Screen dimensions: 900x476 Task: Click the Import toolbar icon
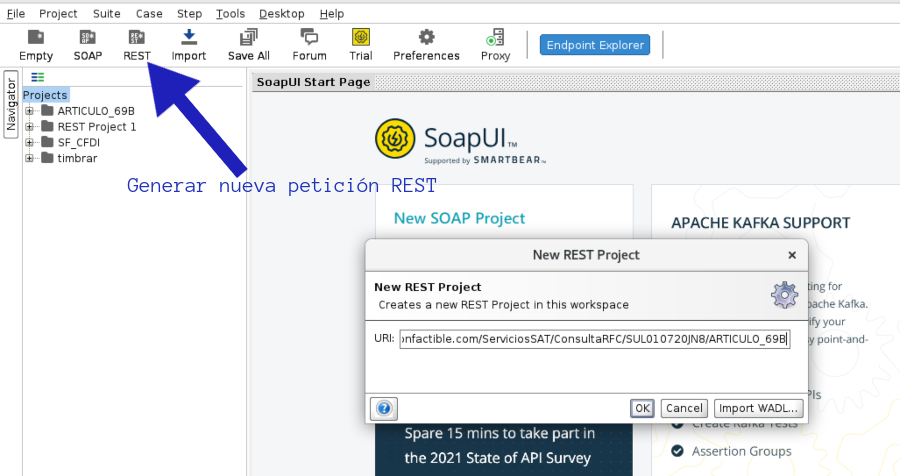(x=188, y=45)
